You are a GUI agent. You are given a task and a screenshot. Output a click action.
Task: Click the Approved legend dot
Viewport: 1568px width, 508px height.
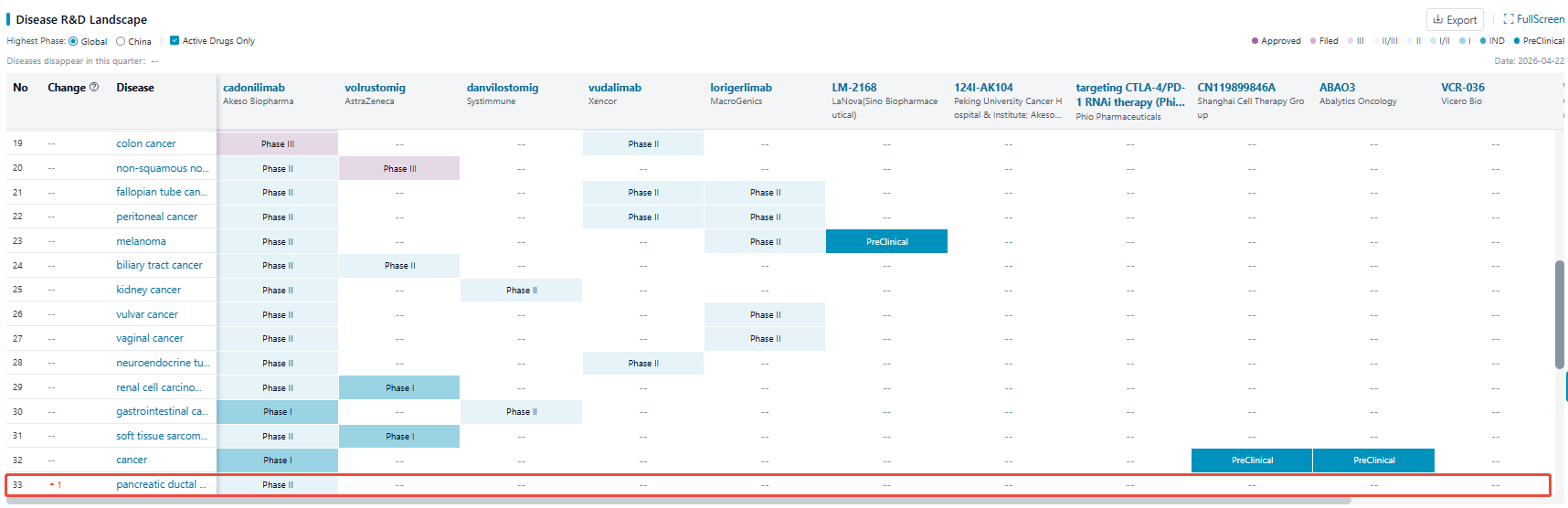(1255, 41)
